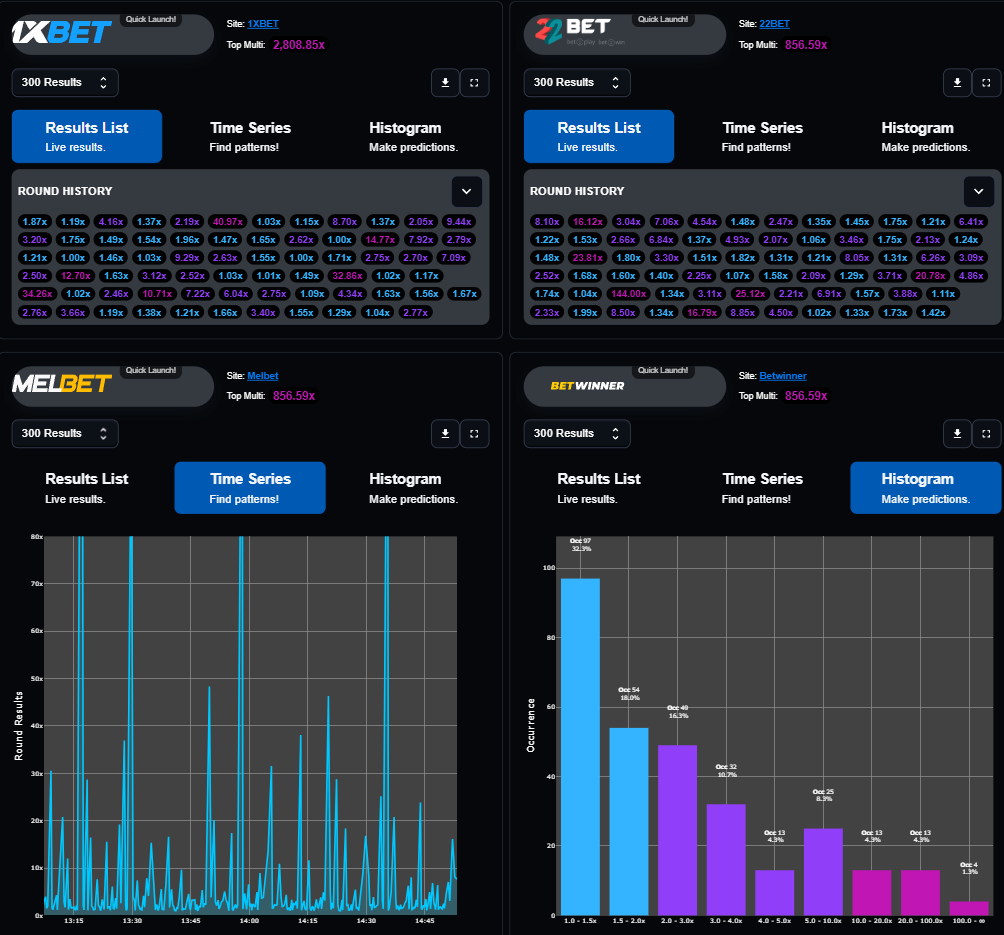Screen dimensions: 1004x935
Task: Select the 3.0 - 4.0x histogram bar
Action: (726, 859)
